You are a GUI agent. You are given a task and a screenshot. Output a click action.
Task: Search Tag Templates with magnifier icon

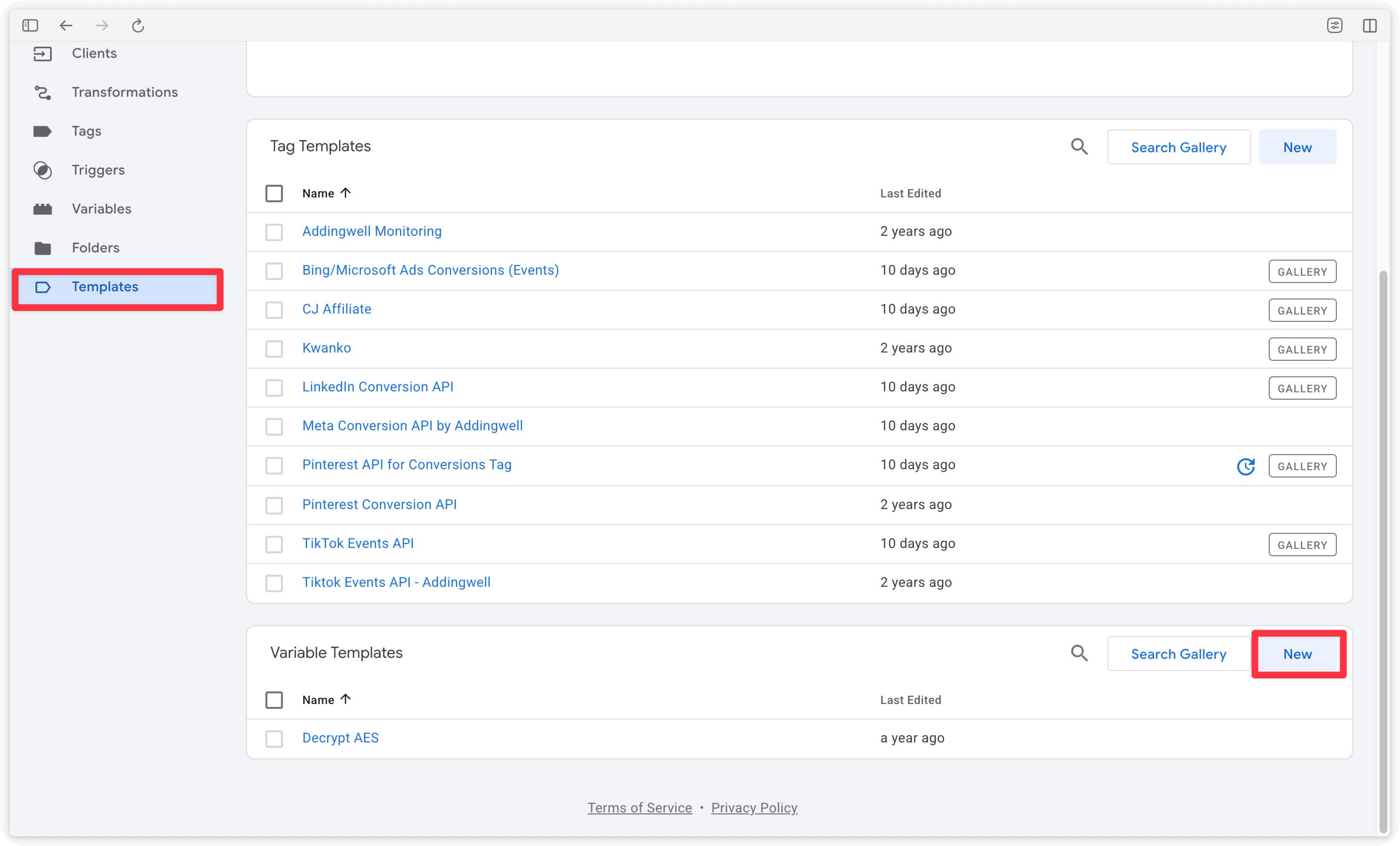tap(1079, 146)
